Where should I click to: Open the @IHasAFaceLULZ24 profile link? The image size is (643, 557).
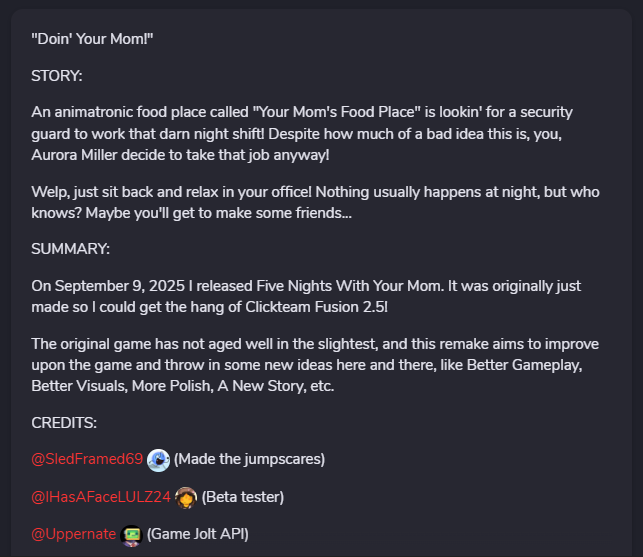tap(101, 497)
